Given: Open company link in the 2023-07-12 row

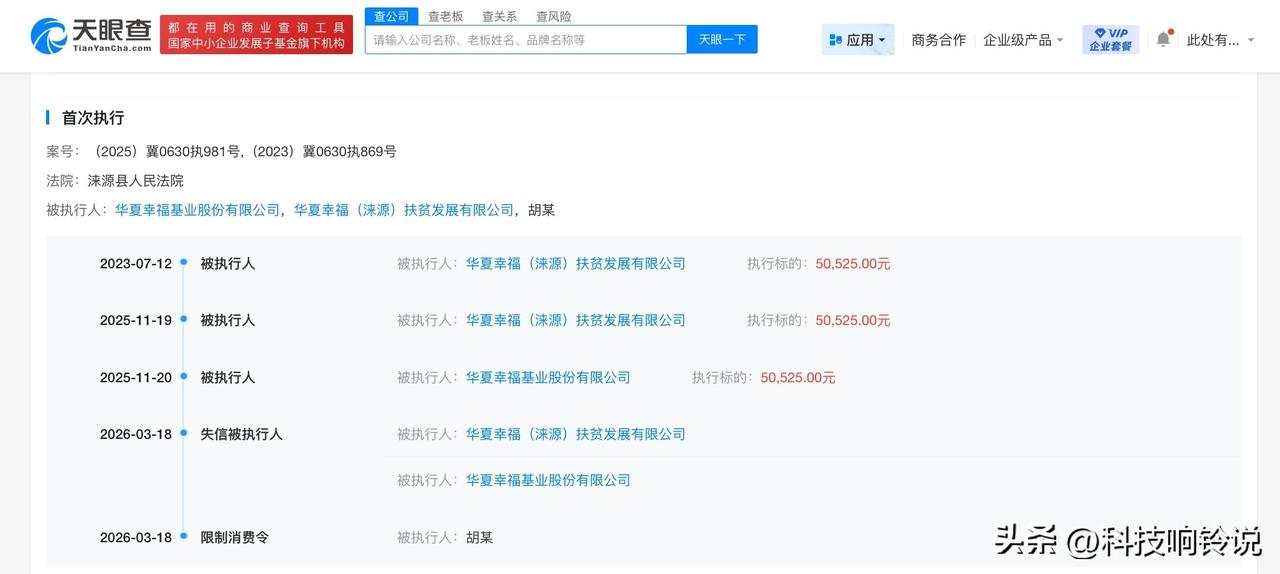Looking at the screenshot, I should click(576, 264).
